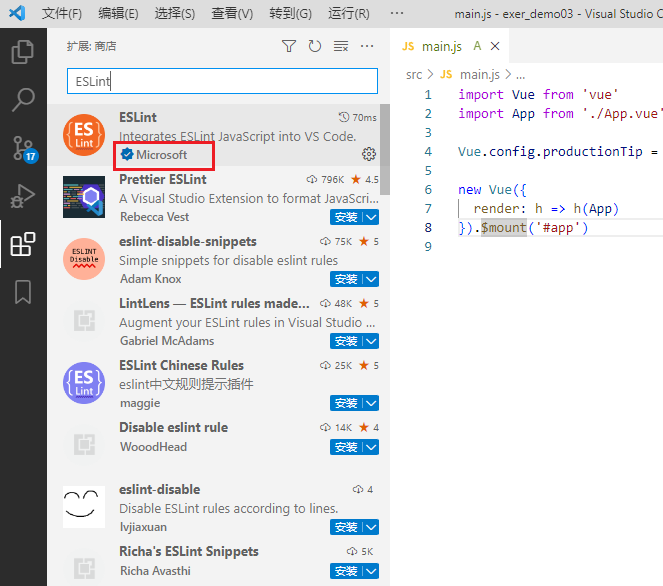Place cursor on code line 4
Screen dimensions: 663x586
[558, 151]
